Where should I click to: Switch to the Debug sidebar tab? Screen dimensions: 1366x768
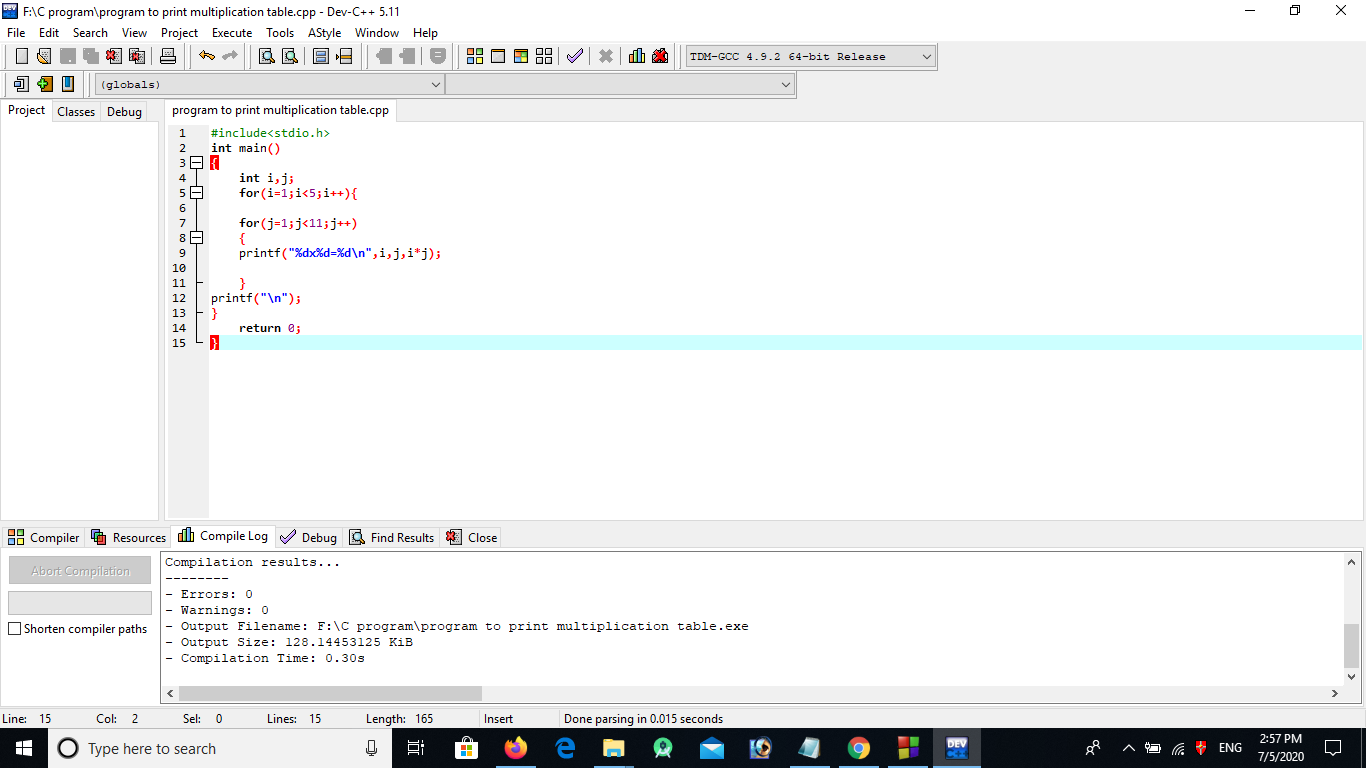point(124,112)
